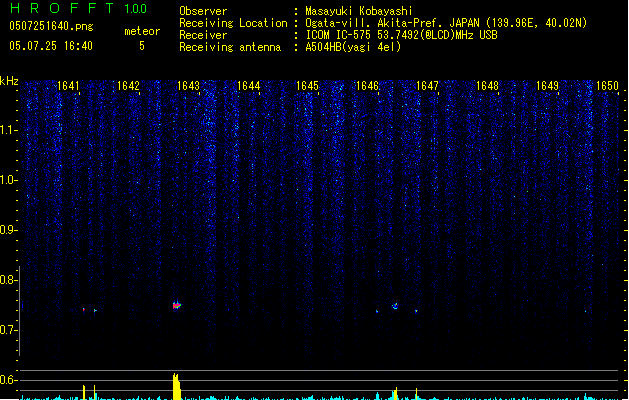629x400 pixels.
Task: Click the 1648 time marker
Action: pyautogui.click(x=487, y=86)
